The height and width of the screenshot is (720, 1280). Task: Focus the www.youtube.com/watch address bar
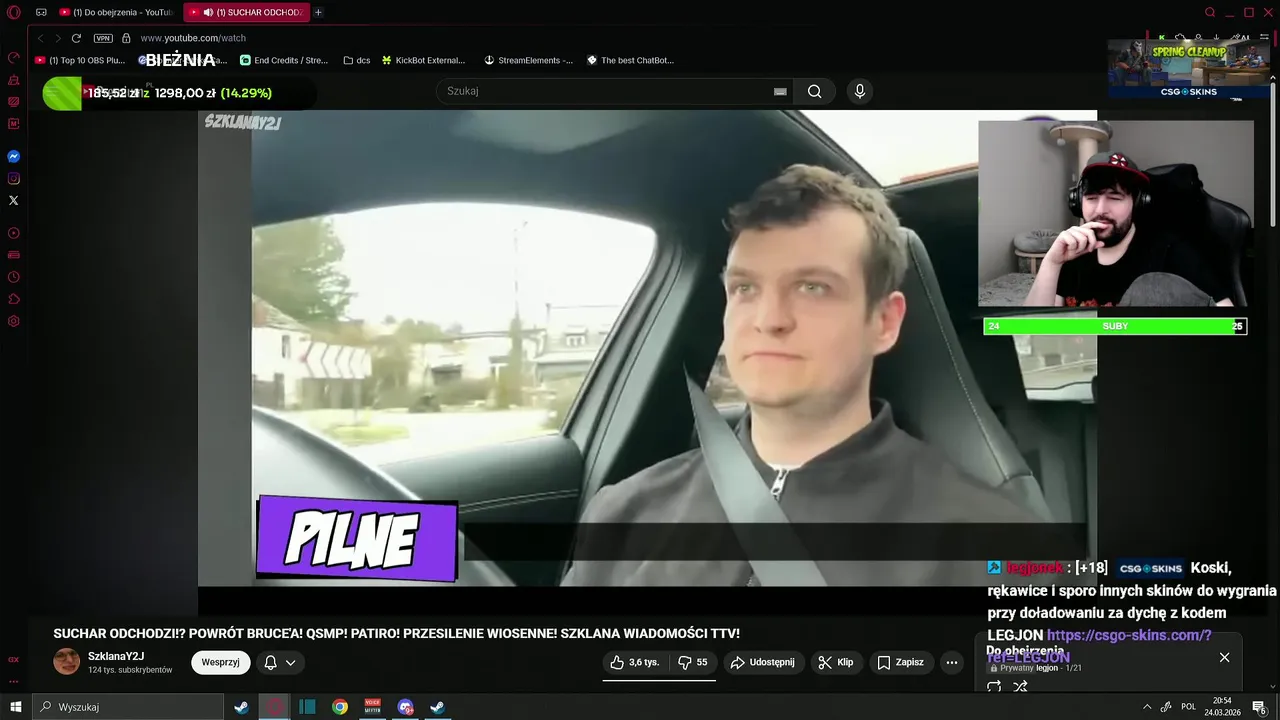coord(193,38)
